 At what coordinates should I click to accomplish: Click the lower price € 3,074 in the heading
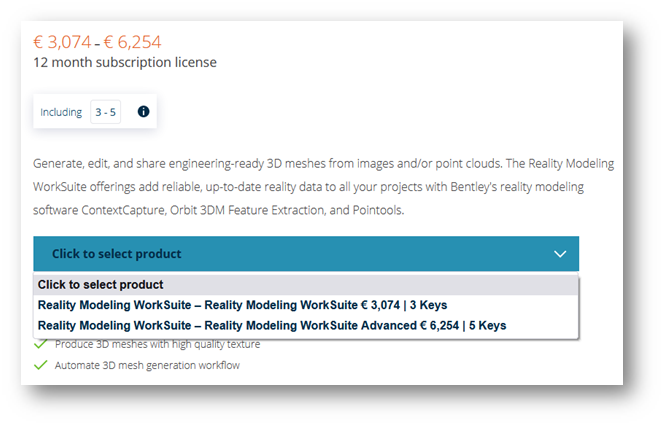[61, 42]
